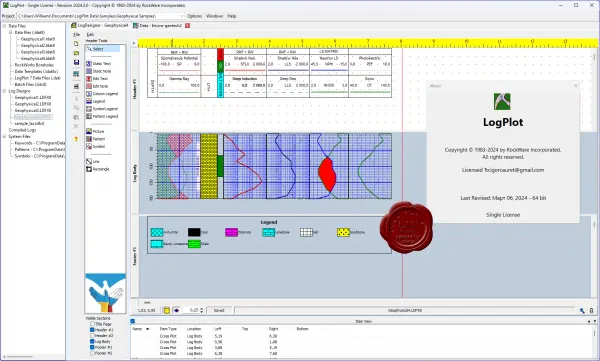Open the Project path dropdown
The height and width of the screenshot is (361, 600).
pyautogui.click(x=181, y=16)
